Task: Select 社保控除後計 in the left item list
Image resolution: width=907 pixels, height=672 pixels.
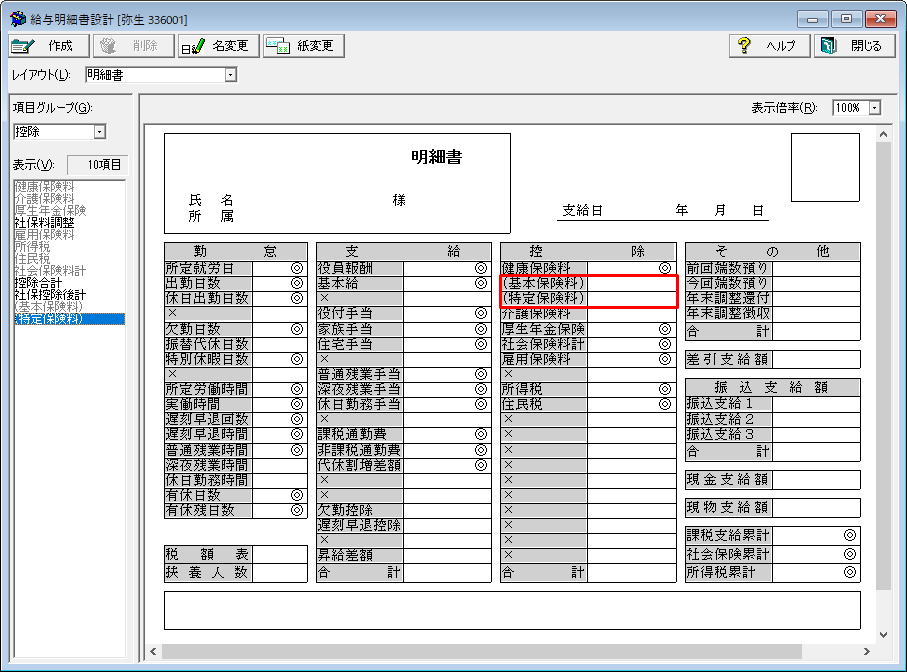Action: click(50, 295)
